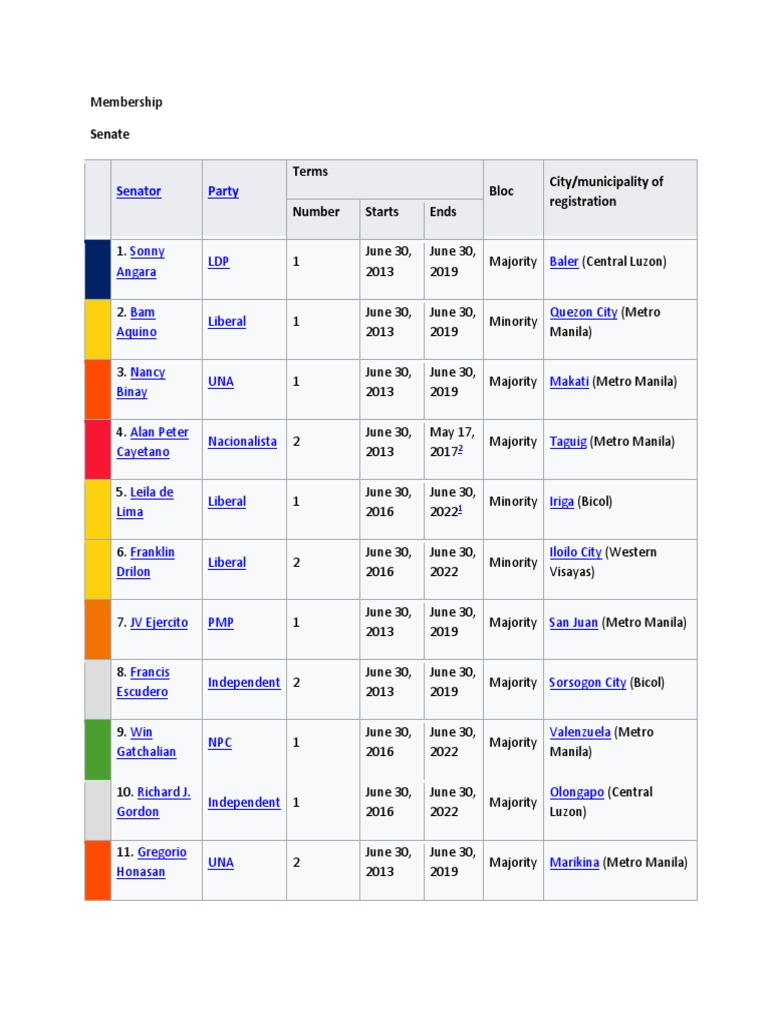
Task: Click the Liberal link in Bam Aquino's row
Action: pos(227,321)
